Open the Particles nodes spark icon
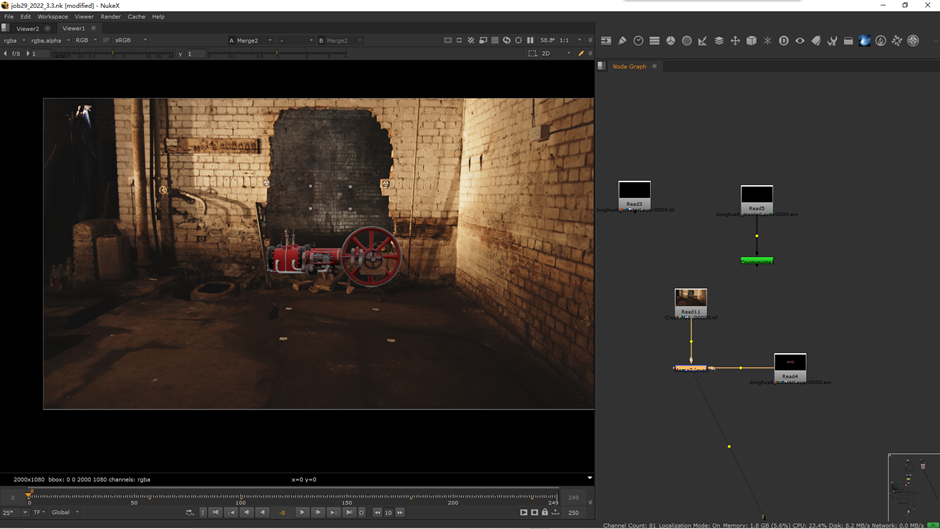The width and height of the screenshot is (940, 529). [x=767, y=41]
